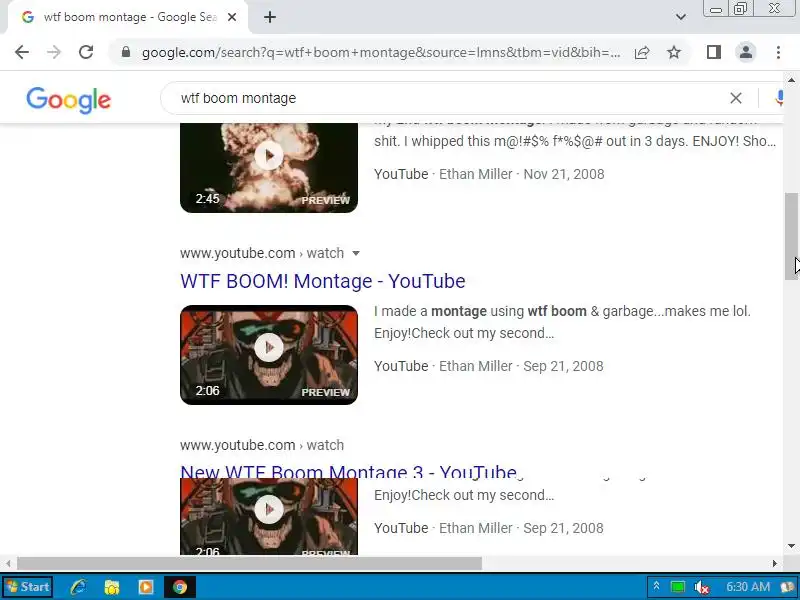Play the 2:06 skull video dated Sep 21 with wtf boom description
This screenshot has width=800, height=600.
click(269, 355)
